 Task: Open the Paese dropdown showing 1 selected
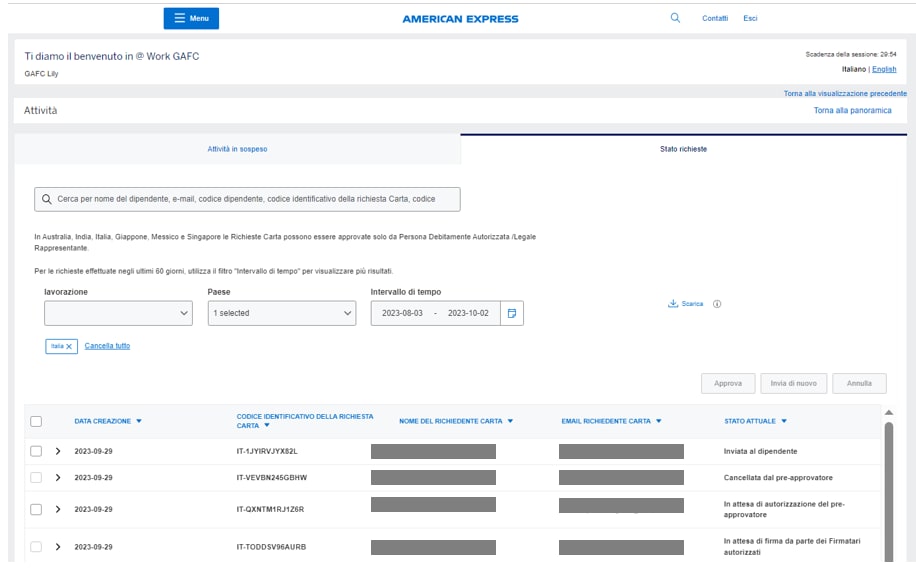point(281,313)
